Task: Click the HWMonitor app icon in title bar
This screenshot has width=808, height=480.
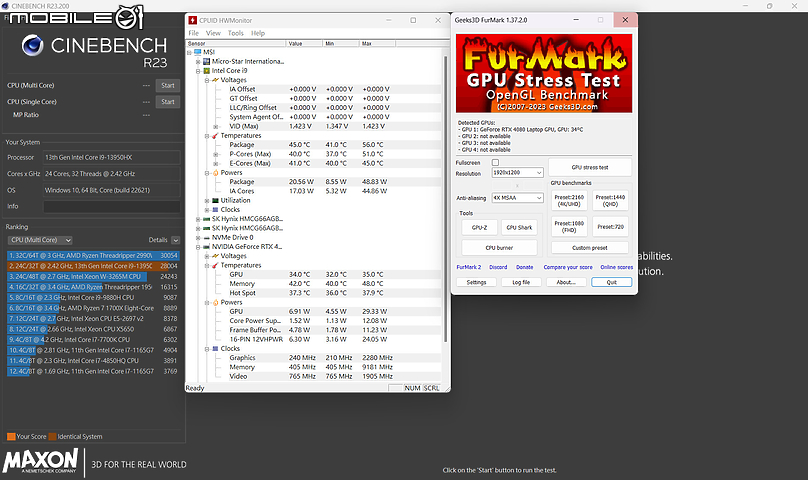Action: [193, 20]
